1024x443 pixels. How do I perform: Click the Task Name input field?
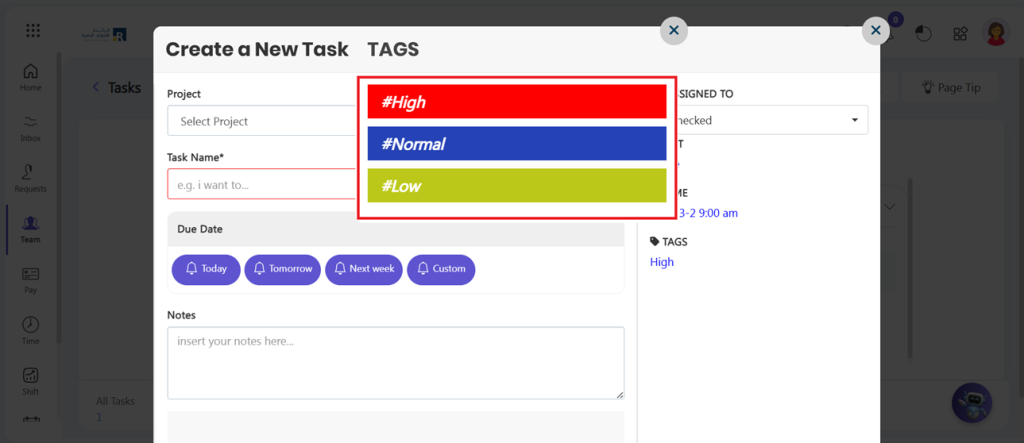coord(262,184)
